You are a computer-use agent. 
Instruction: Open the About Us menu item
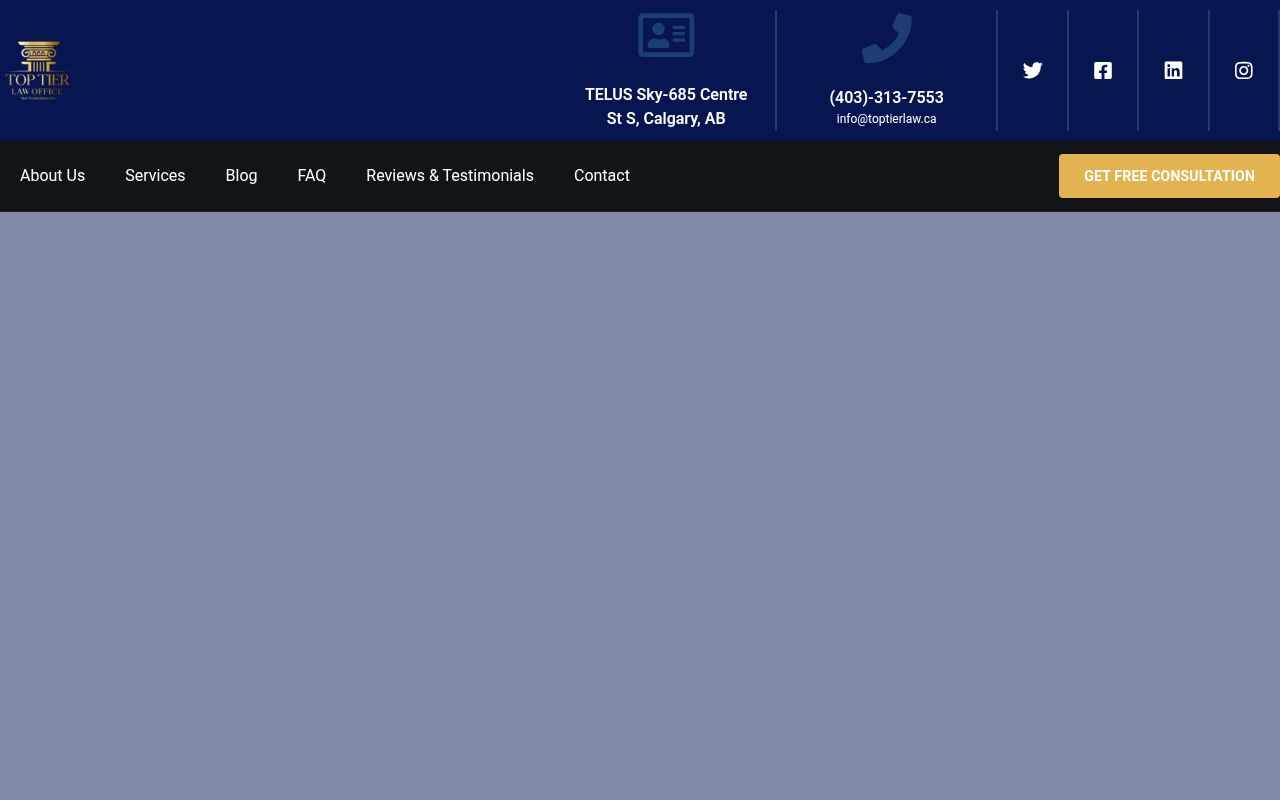tap(52, 176)
